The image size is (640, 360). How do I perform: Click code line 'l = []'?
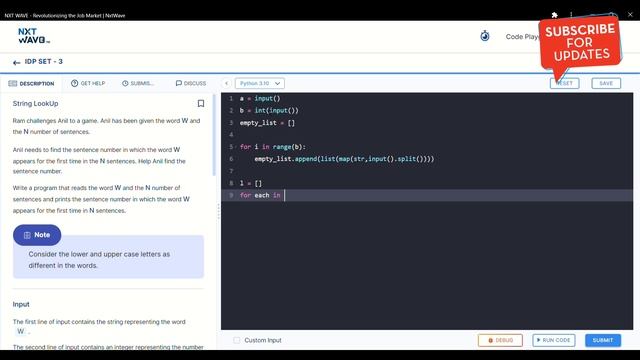coord(251,183)
